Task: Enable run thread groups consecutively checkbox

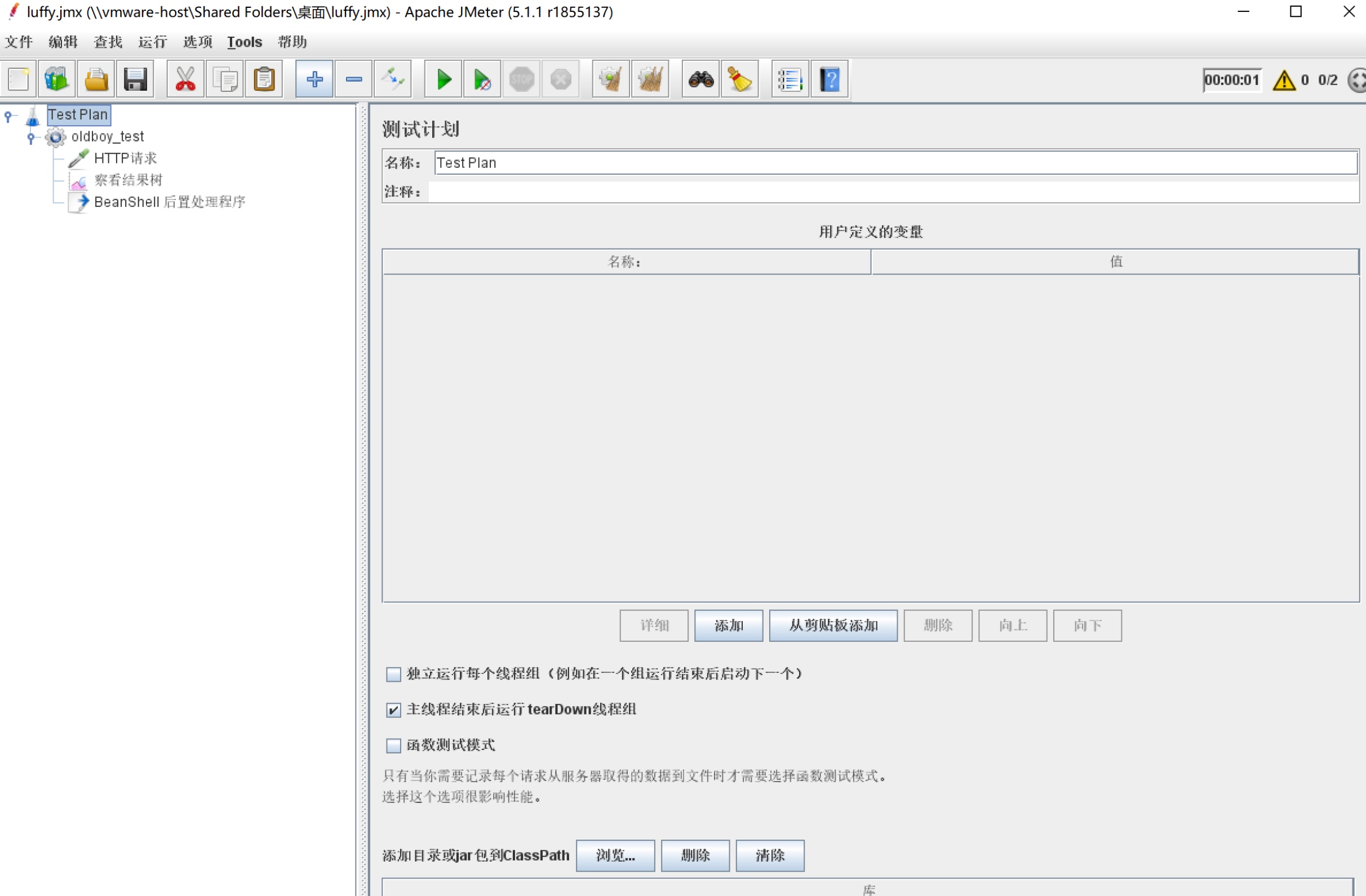Action: tap(393, 674)
